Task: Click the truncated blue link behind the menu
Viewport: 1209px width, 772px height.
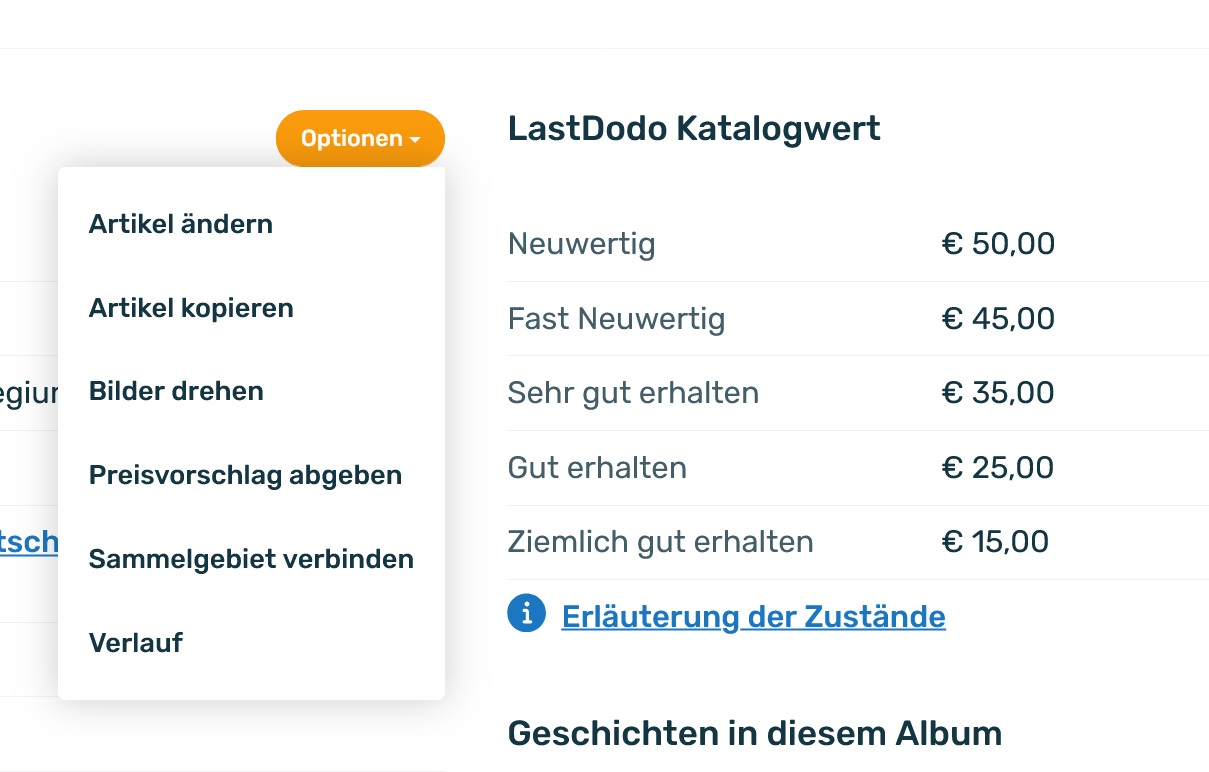Action: click(29, 542)
